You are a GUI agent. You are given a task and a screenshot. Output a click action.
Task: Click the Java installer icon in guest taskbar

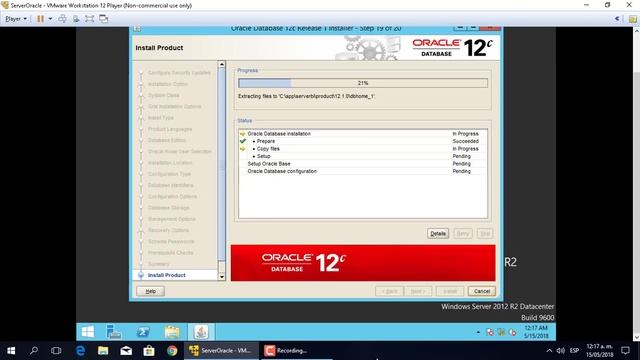tap(201, 332)
